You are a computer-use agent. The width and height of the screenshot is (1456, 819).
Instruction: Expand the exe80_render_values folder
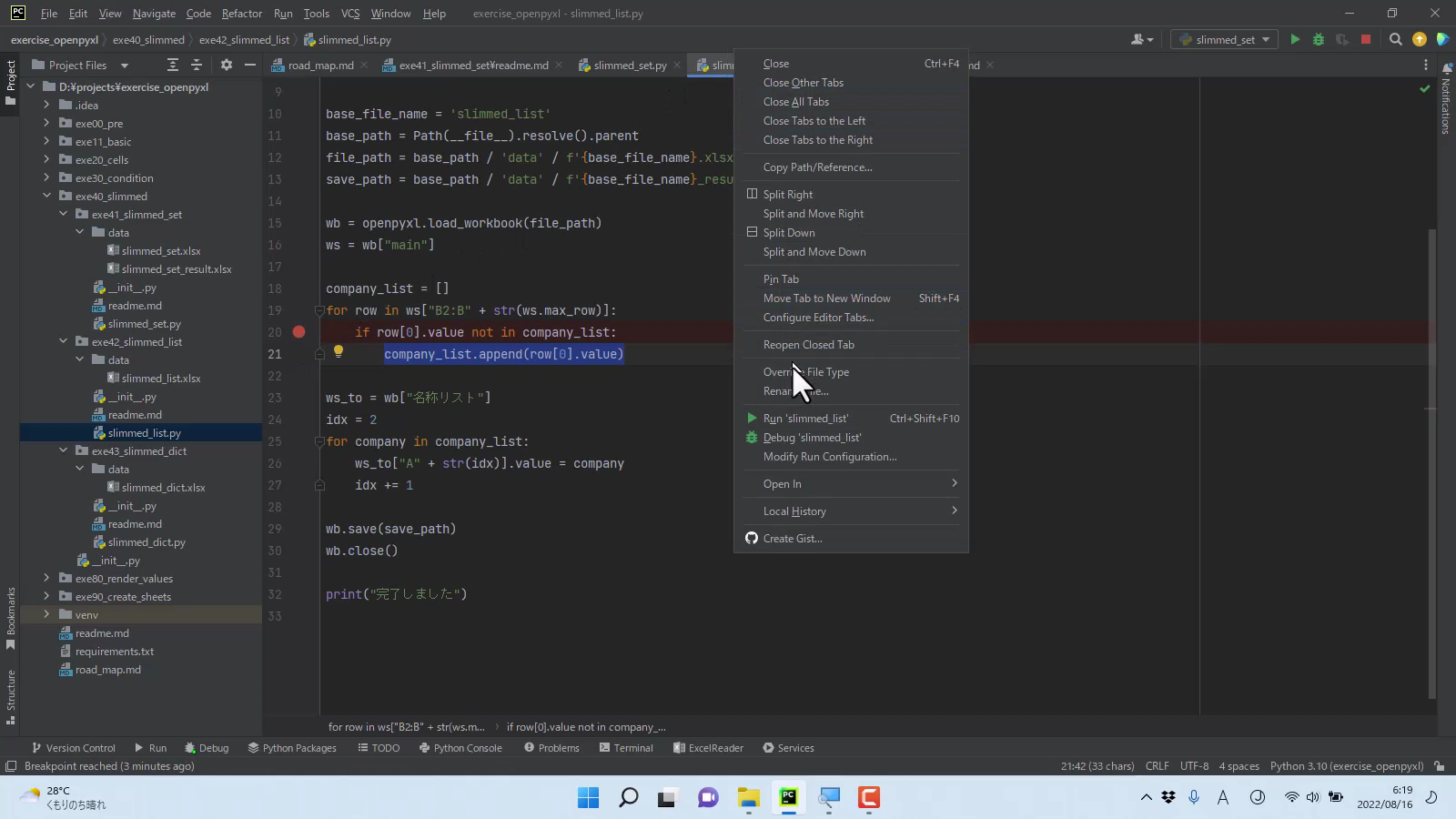pyautogui.click(x=46, y=578)
